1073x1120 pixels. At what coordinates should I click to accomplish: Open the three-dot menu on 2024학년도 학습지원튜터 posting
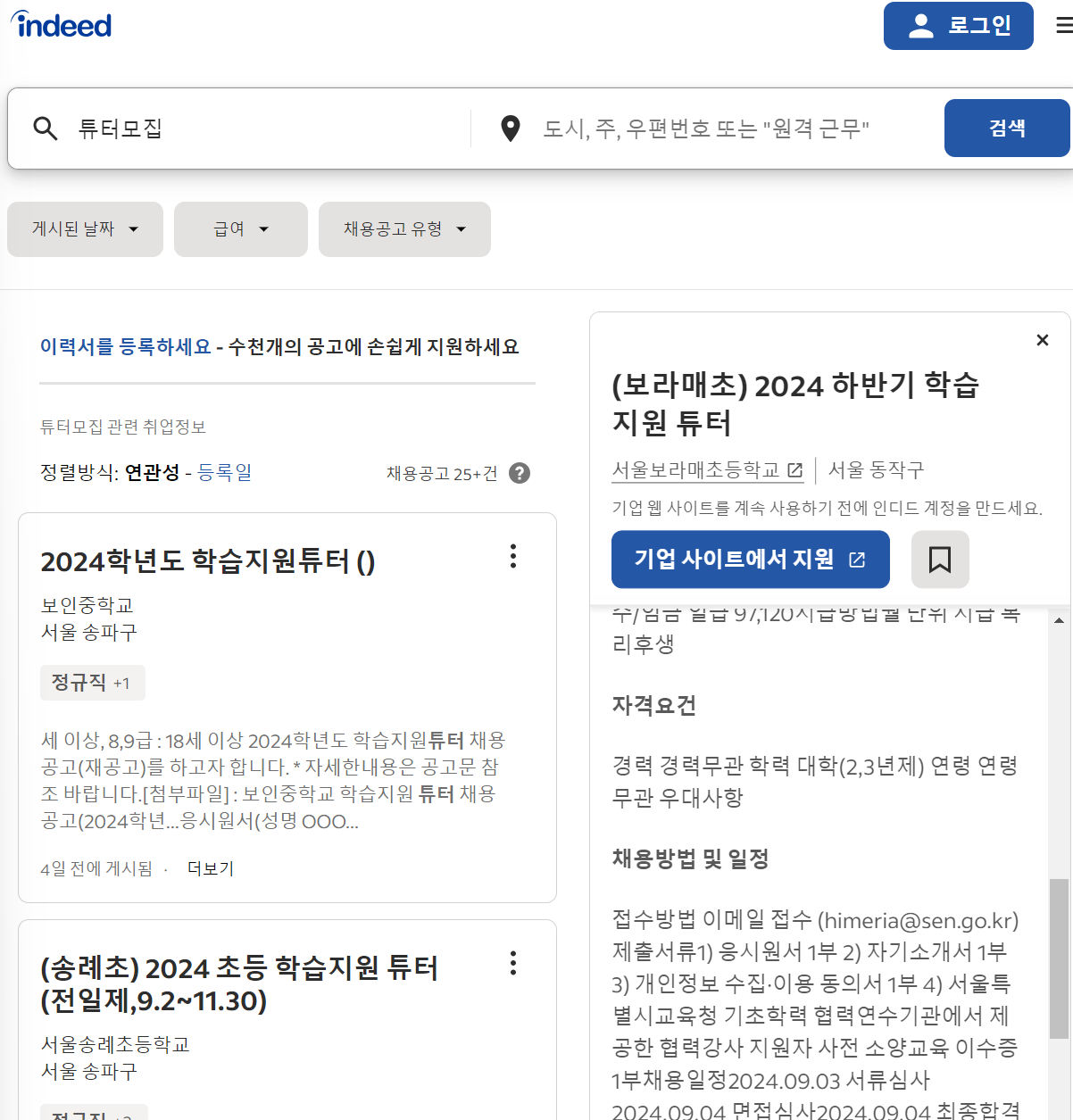click(513, 557)
